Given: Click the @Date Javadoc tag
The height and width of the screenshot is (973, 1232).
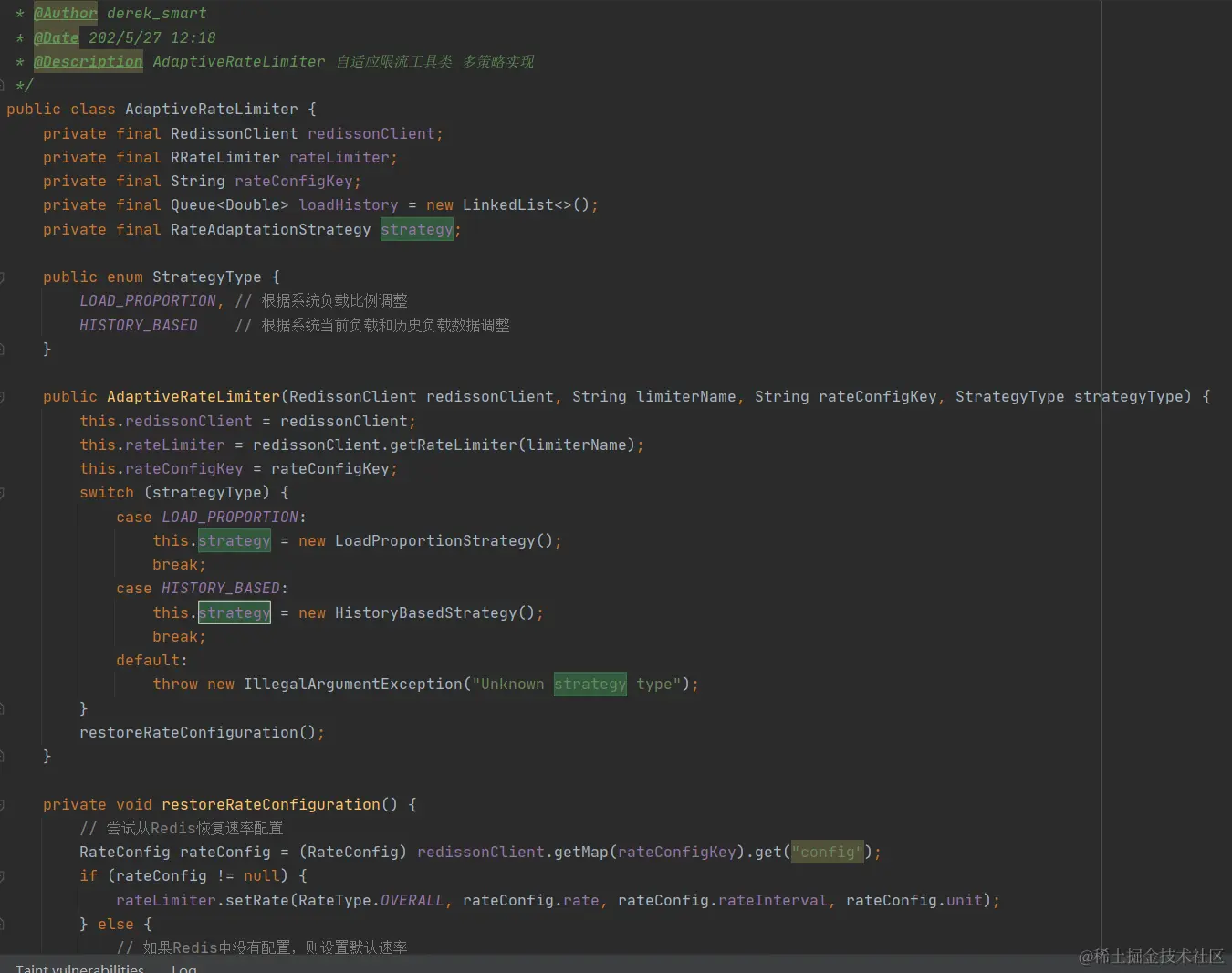Looking at the screenshot, I should (x=57, y=37).
